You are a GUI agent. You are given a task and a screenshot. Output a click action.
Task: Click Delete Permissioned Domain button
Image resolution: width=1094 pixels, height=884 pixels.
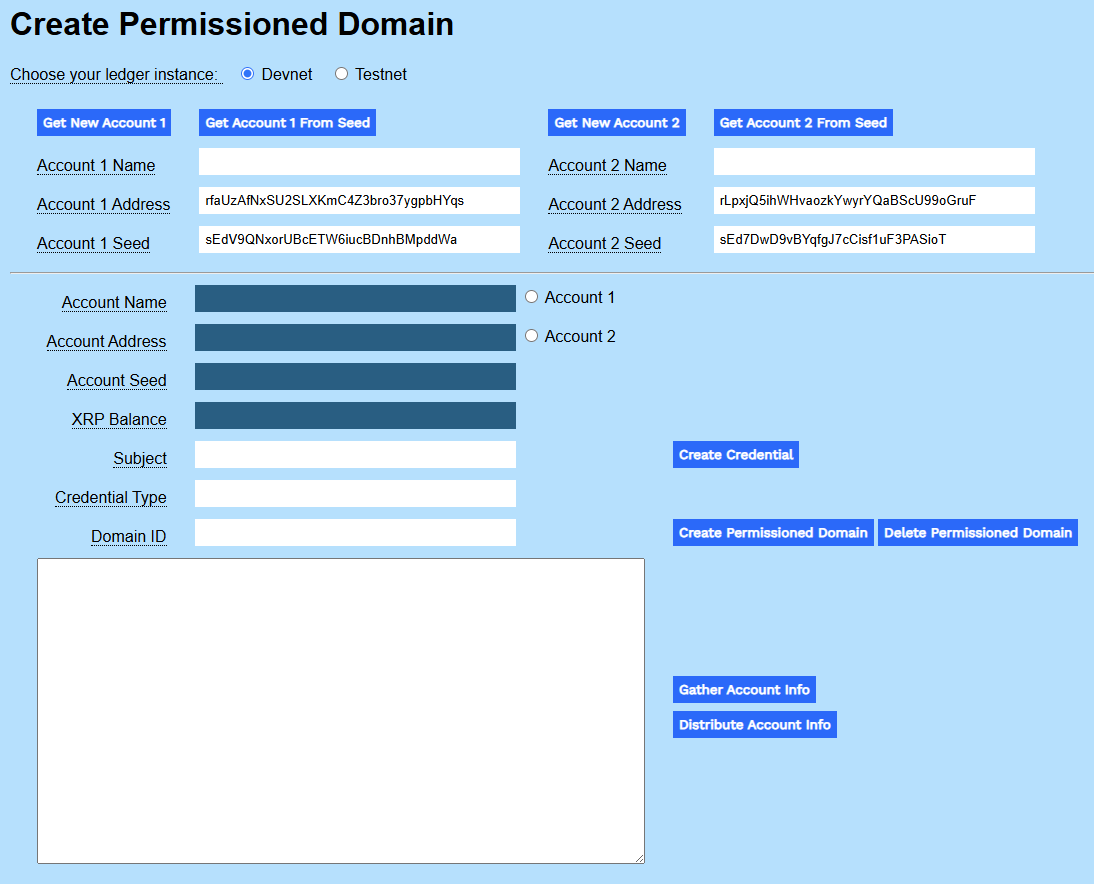click(x=977, y=533)
